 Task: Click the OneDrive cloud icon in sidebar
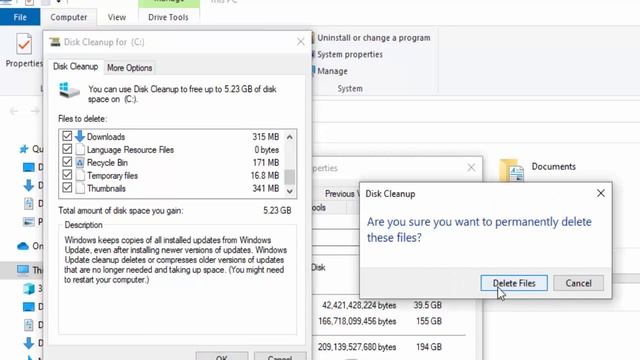click(x=23, y=246)
